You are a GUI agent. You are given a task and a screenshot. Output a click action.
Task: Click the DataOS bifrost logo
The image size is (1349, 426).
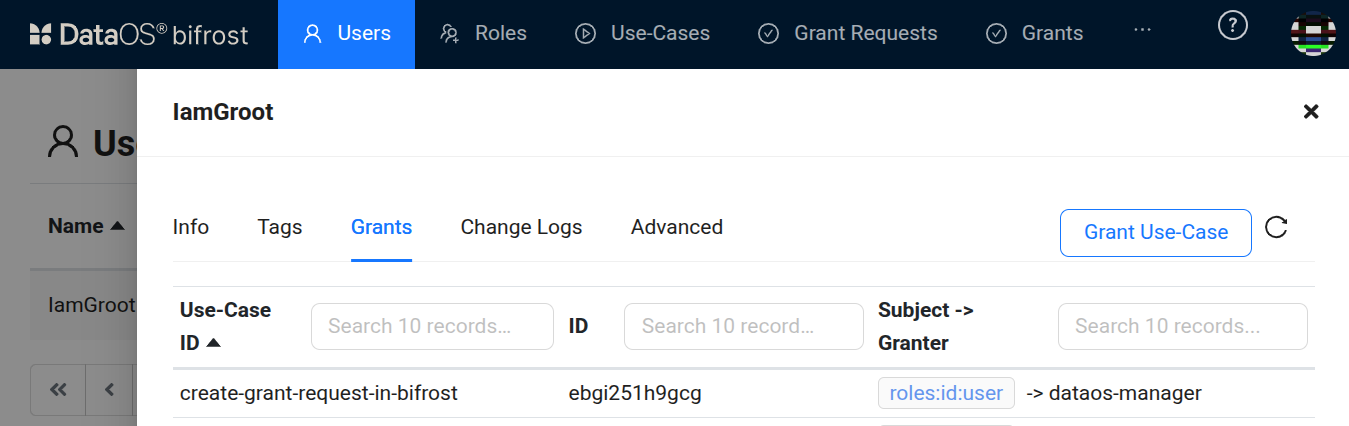click(x=138, y=35)
